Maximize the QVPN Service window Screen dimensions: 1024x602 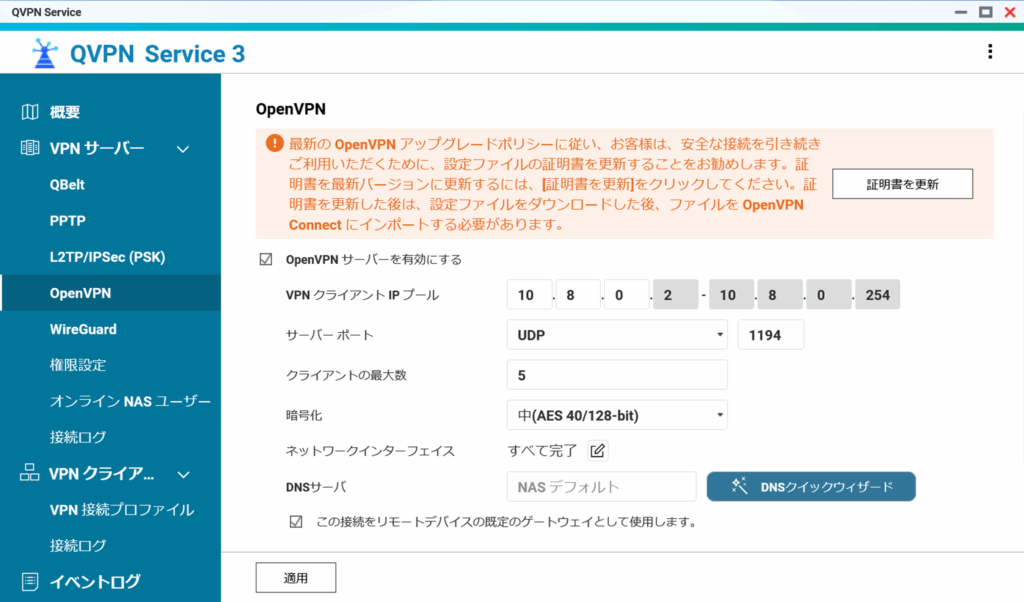click(x=985, y=12)
